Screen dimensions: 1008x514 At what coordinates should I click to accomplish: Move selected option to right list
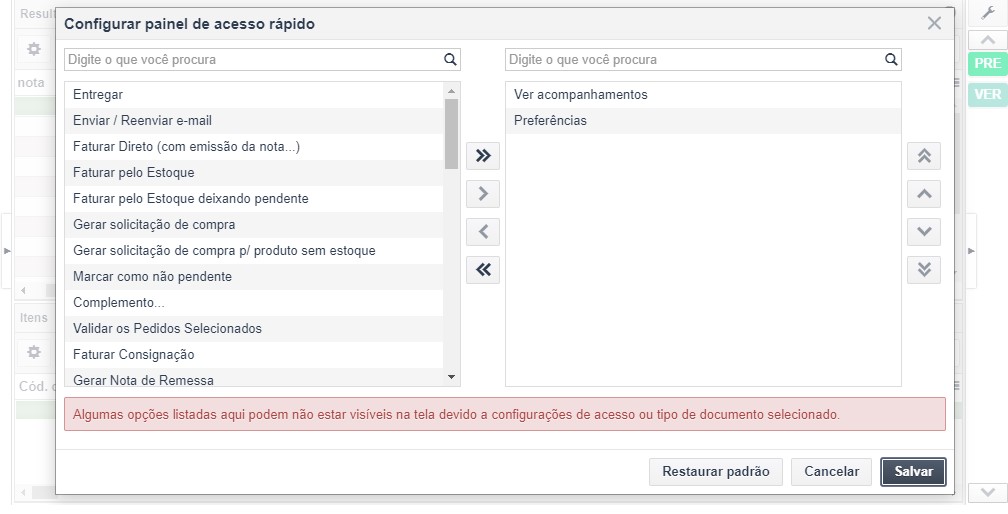click(x=483, y=193)
